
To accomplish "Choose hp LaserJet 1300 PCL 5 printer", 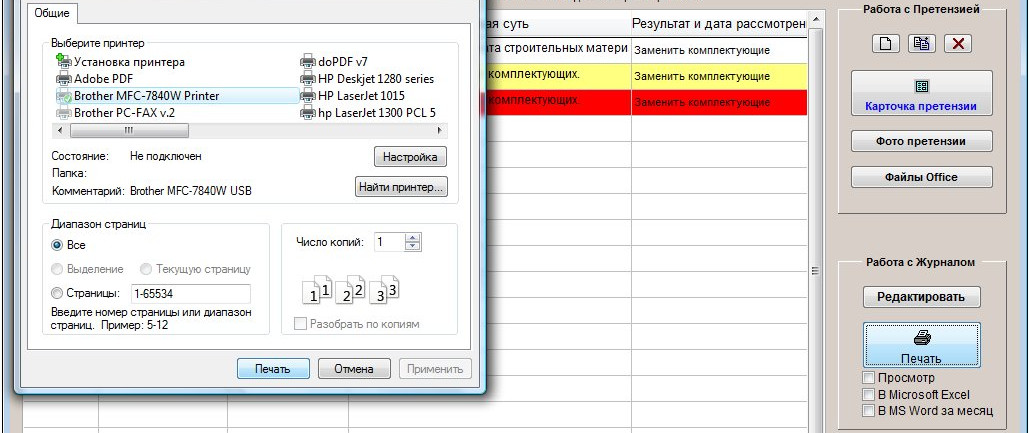I will 368,113.
